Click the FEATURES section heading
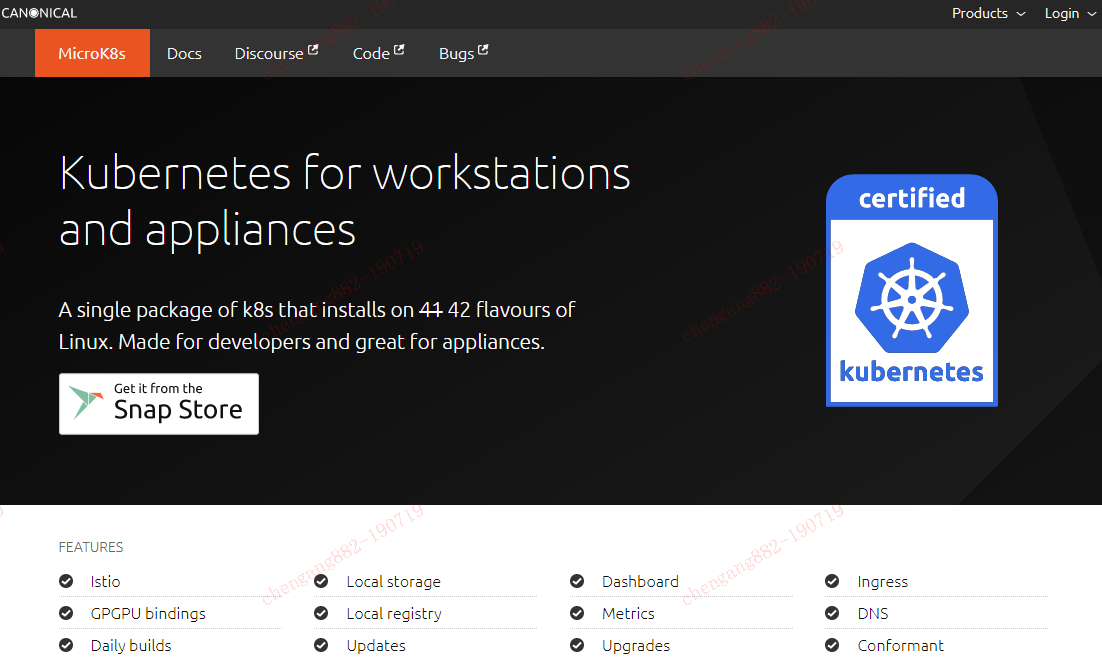This screenshot has height=666, width=1102. pos(91,547)
